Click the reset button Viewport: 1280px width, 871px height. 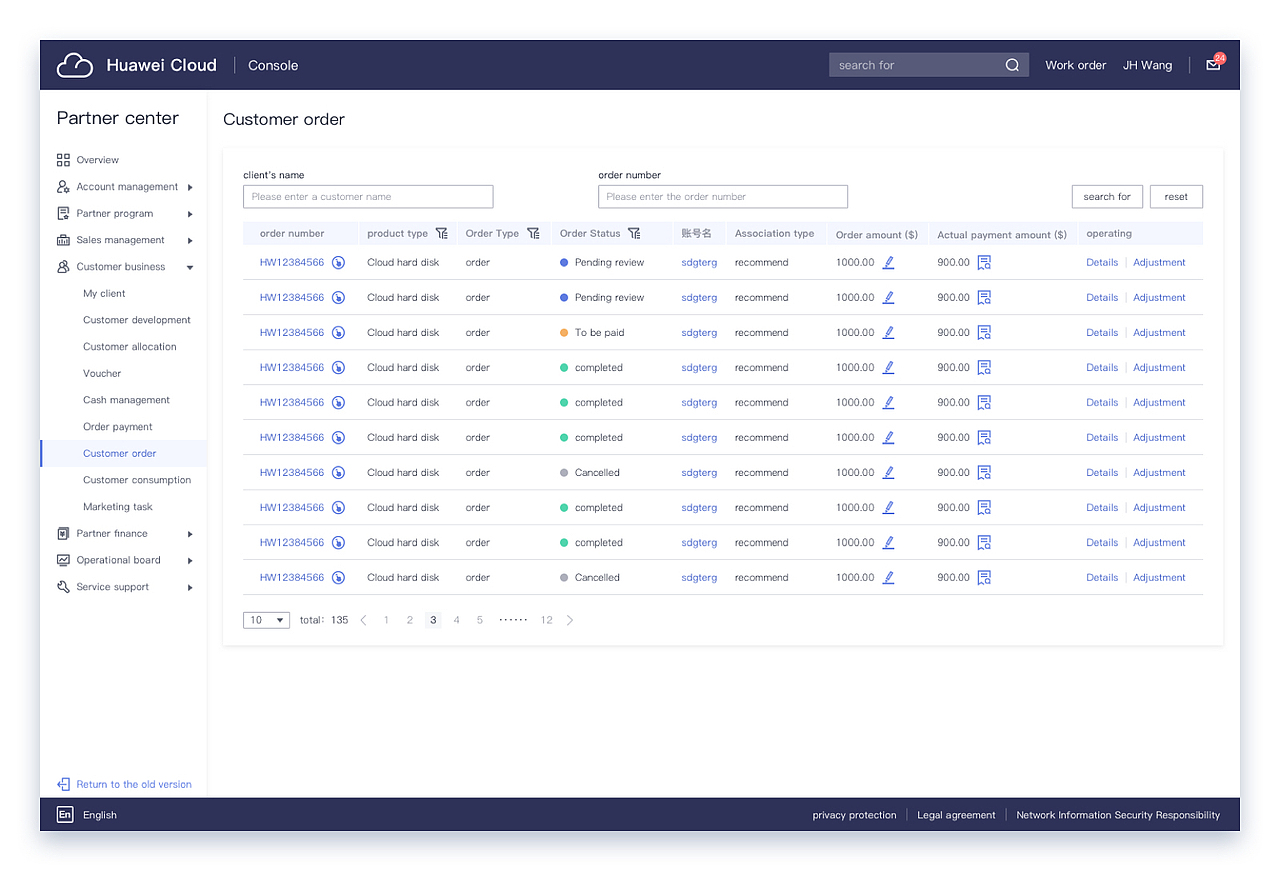(x=1176, y=197)
